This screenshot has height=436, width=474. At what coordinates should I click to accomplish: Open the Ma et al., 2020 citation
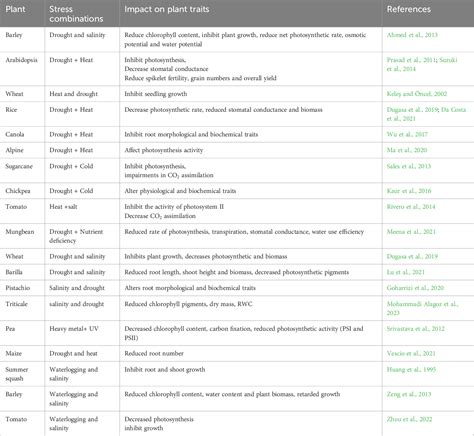click(x=407, y=150)
